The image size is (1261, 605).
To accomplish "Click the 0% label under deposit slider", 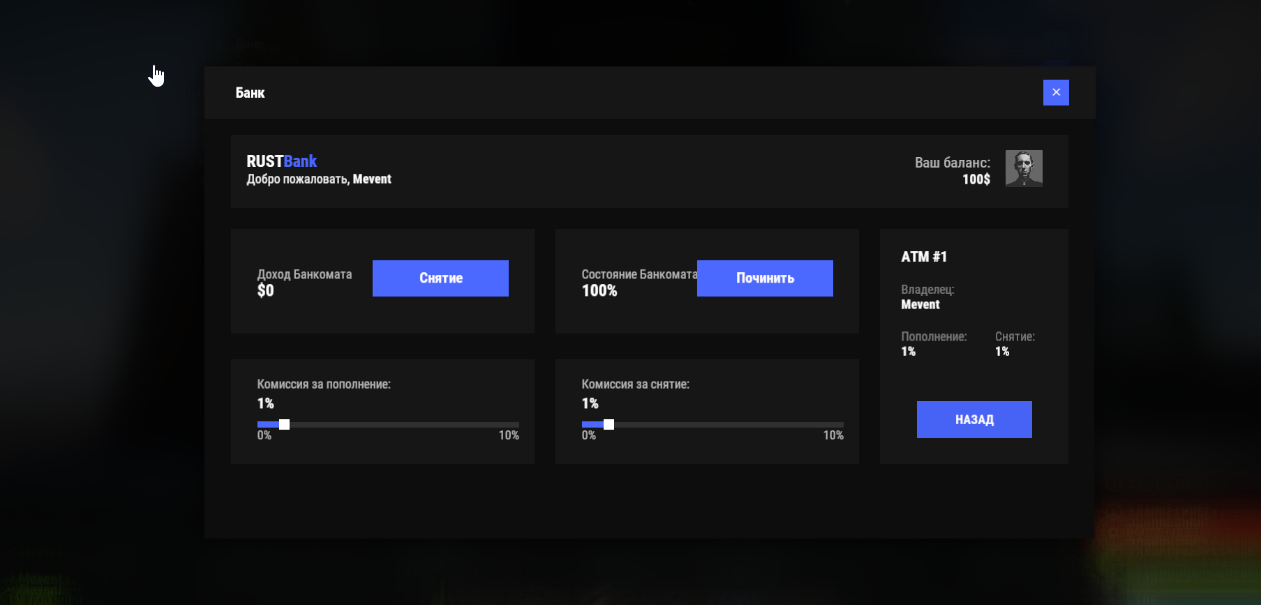I will [264, 436].
